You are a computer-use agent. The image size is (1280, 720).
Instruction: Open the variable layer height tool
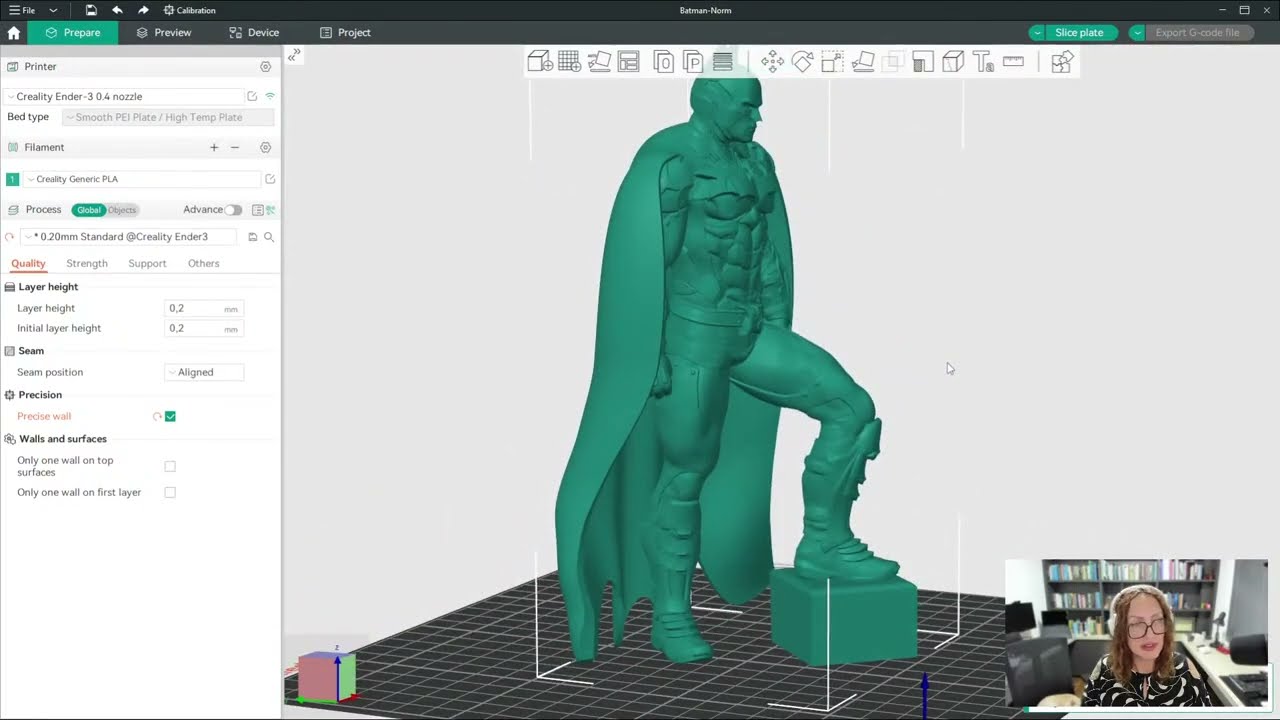coord(723,62)
